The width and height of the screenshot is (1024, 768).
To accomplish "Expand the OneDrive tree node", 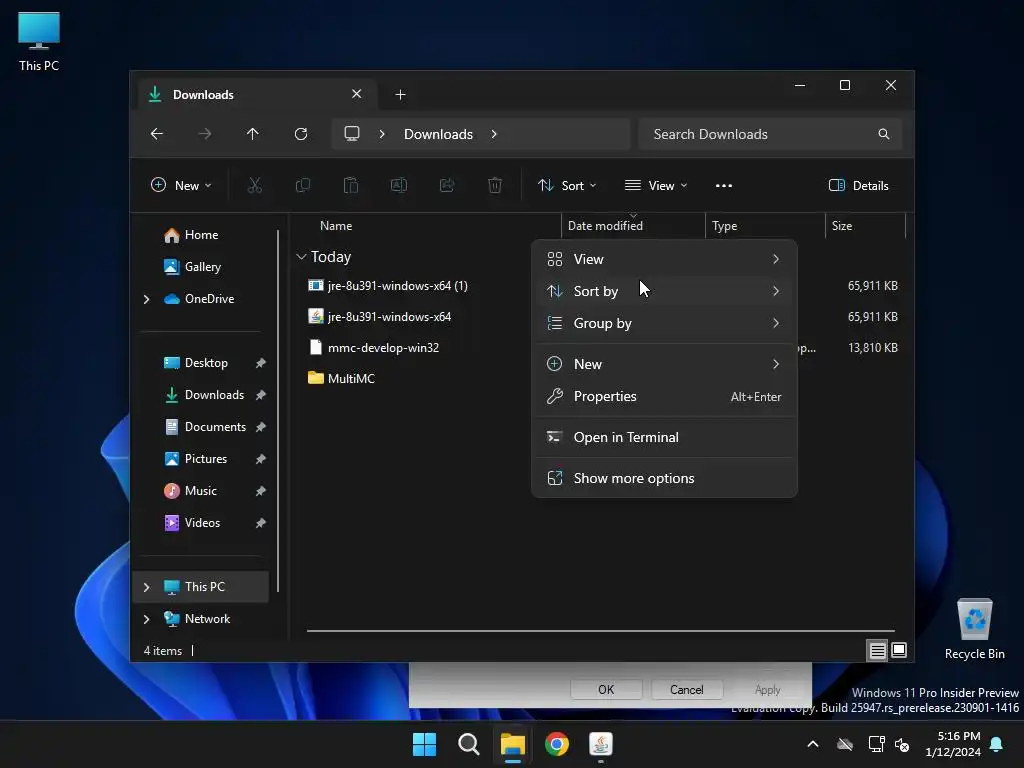I will click(146, 299).
